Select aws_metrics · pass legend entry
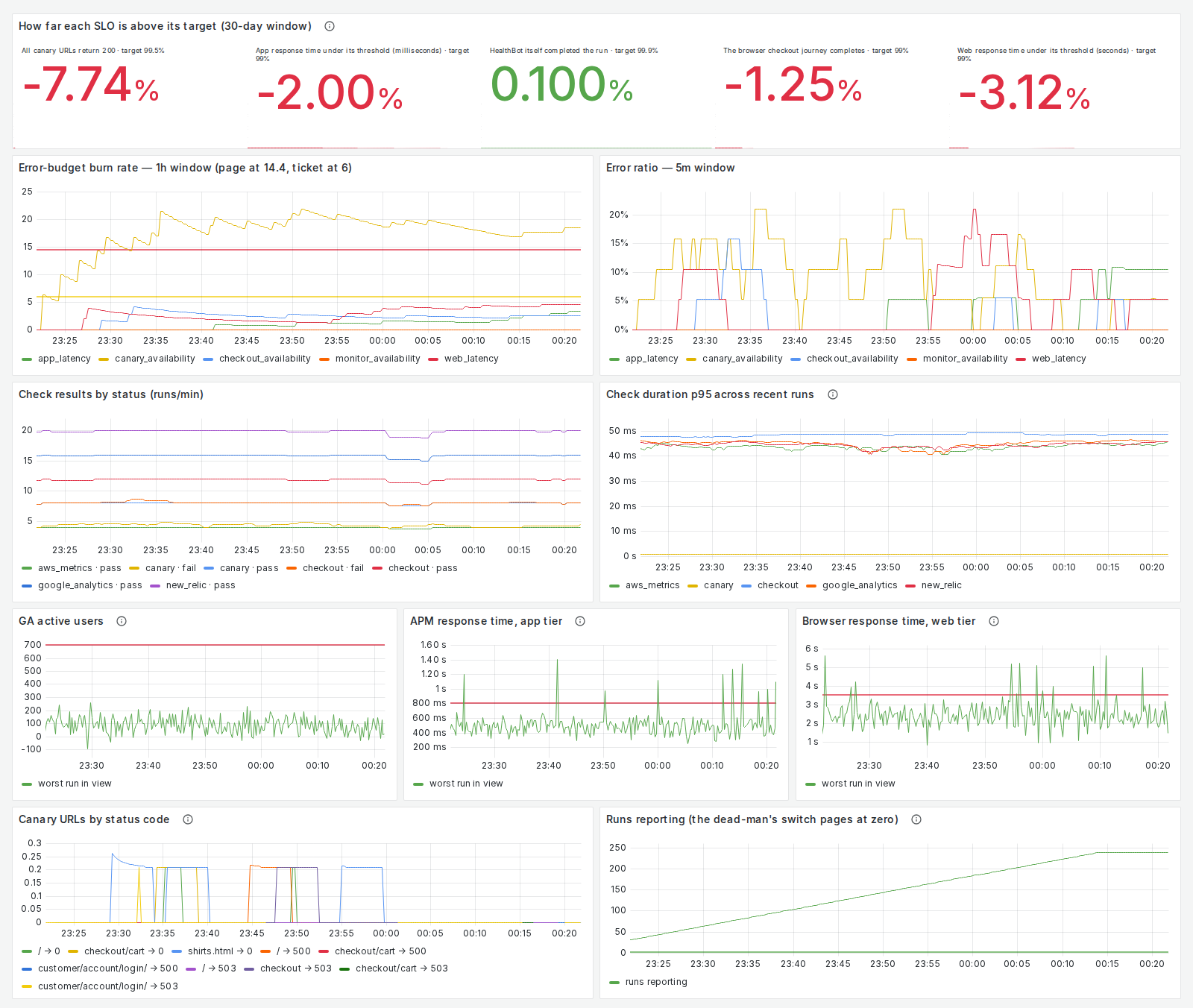This screenshot has width=1193, height=1008. (x=79, y=568)
